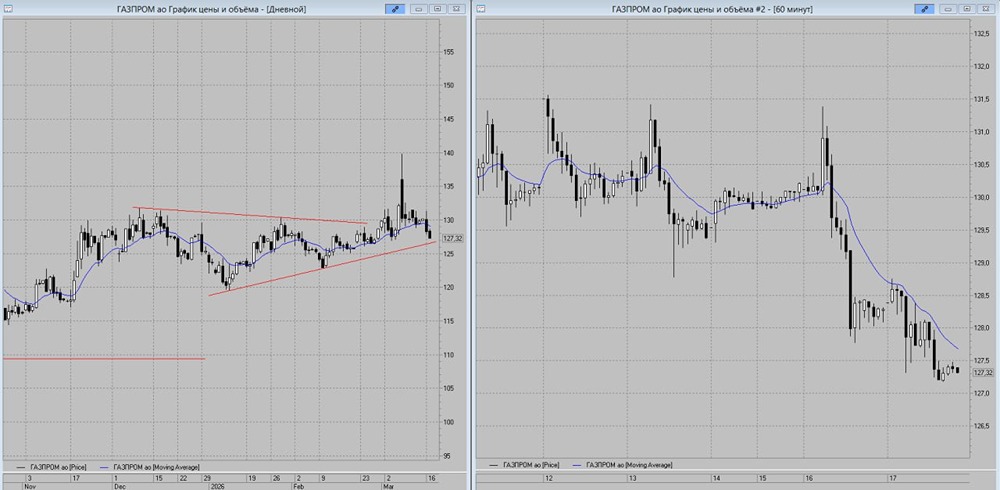
Task: Click the 127,32 last price label on daily chart
Action: click(x=452, y=238)
